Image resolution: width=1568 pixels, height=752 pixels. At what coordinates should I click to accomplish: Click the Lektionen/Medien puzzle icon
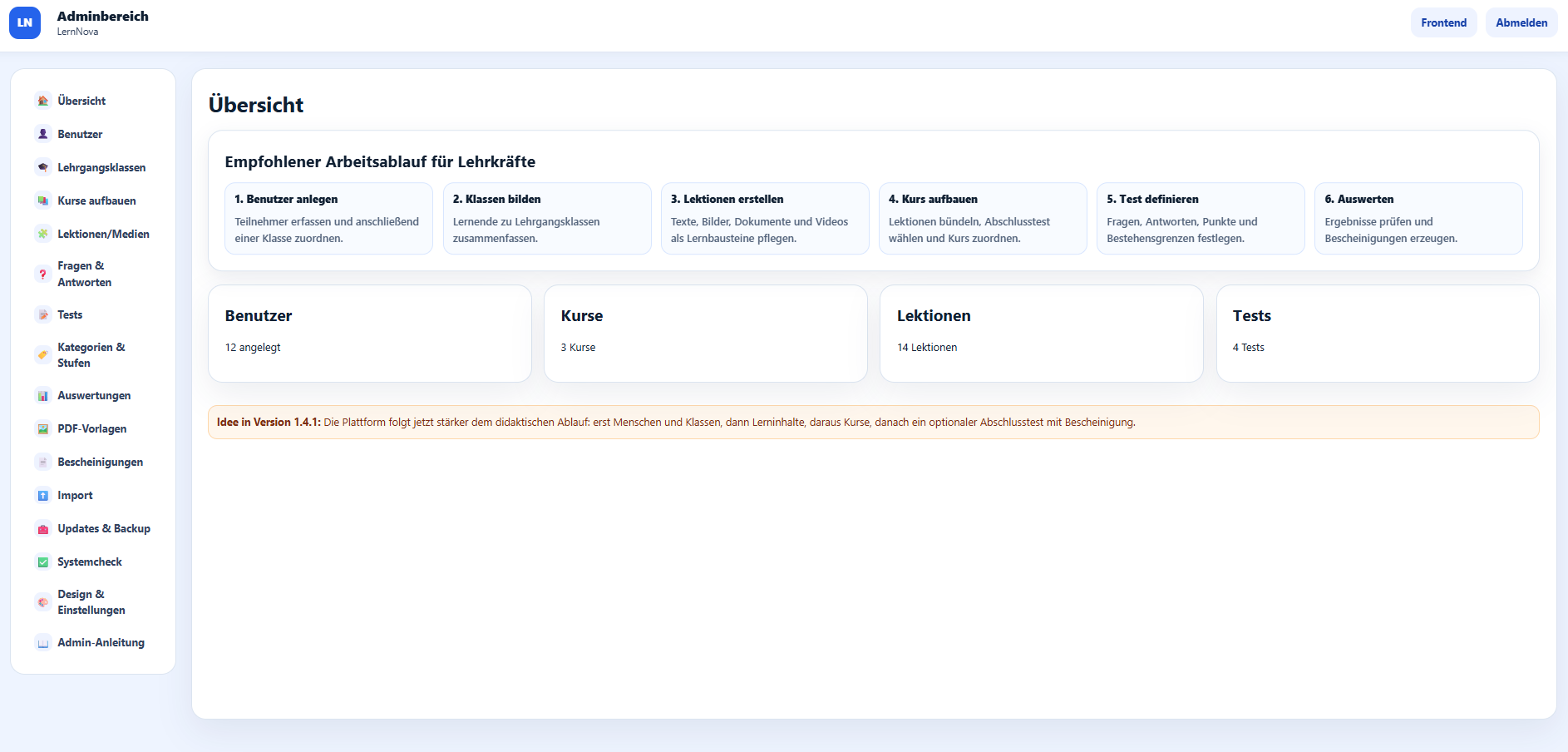coord(43,234)
